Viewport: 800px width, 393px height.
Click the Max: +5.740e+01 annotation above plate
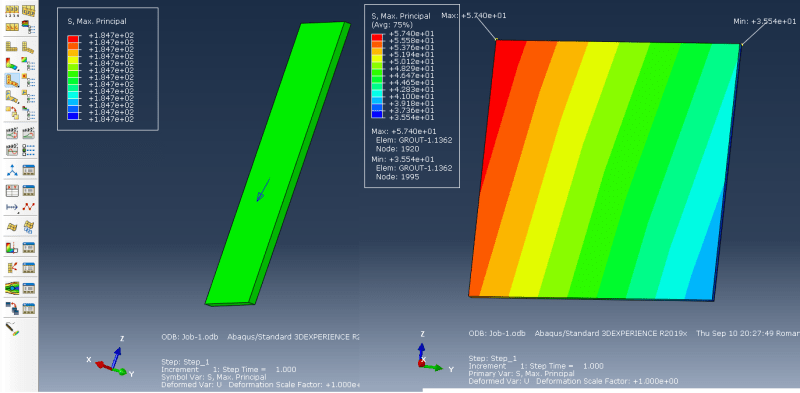coord(473,15)
